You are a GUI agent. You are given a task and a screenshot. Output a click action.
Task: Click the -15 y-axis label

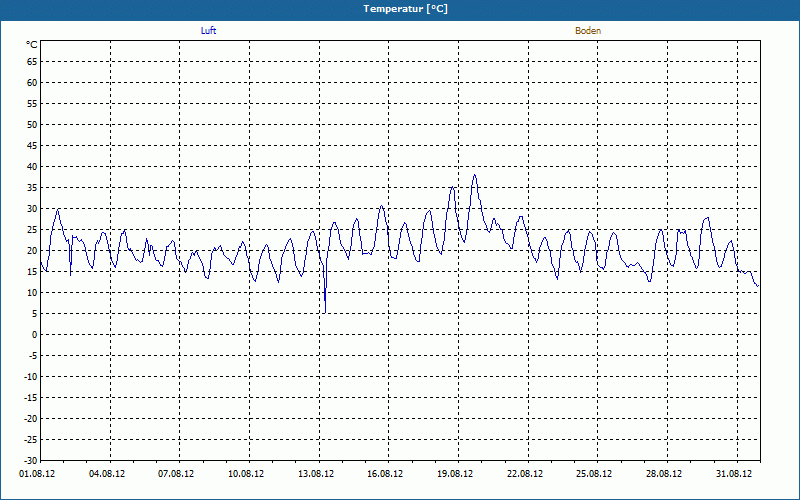tap(31, 398)
